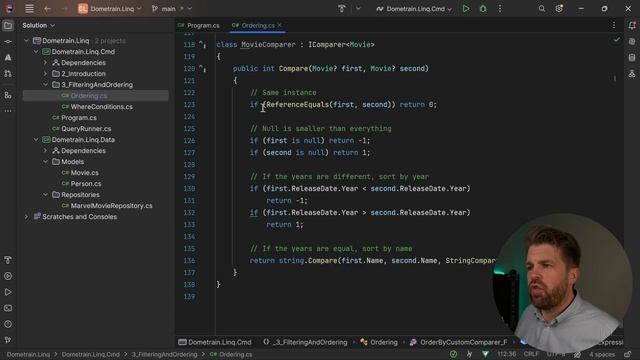Open the main git branch dropdown
The image size is (640, 360).
pyautogui.click(x=171, y=9)
